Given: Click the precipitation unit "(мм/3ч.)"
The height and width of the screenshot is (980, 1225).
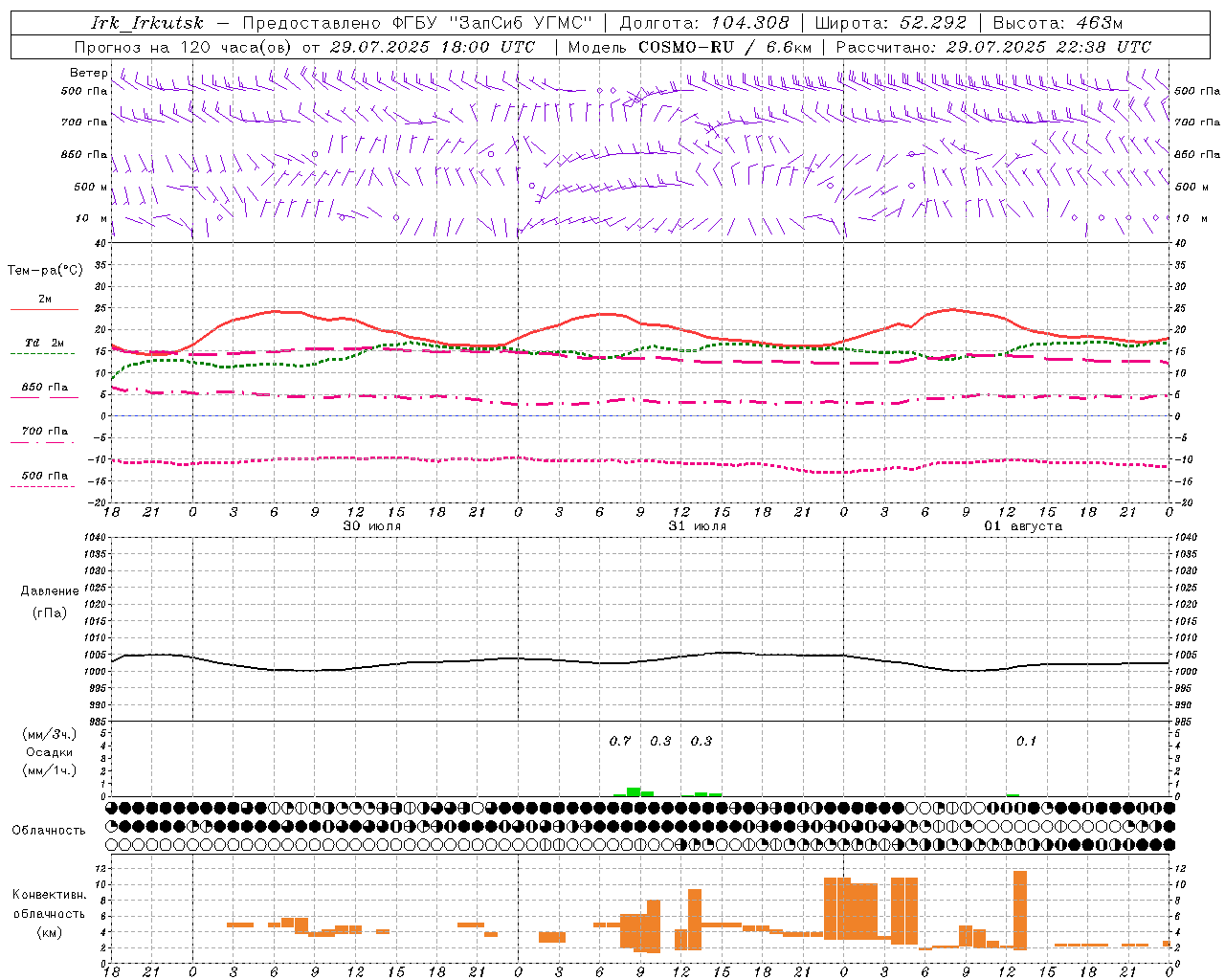Looking at the screenshot, I should (50, 734).
